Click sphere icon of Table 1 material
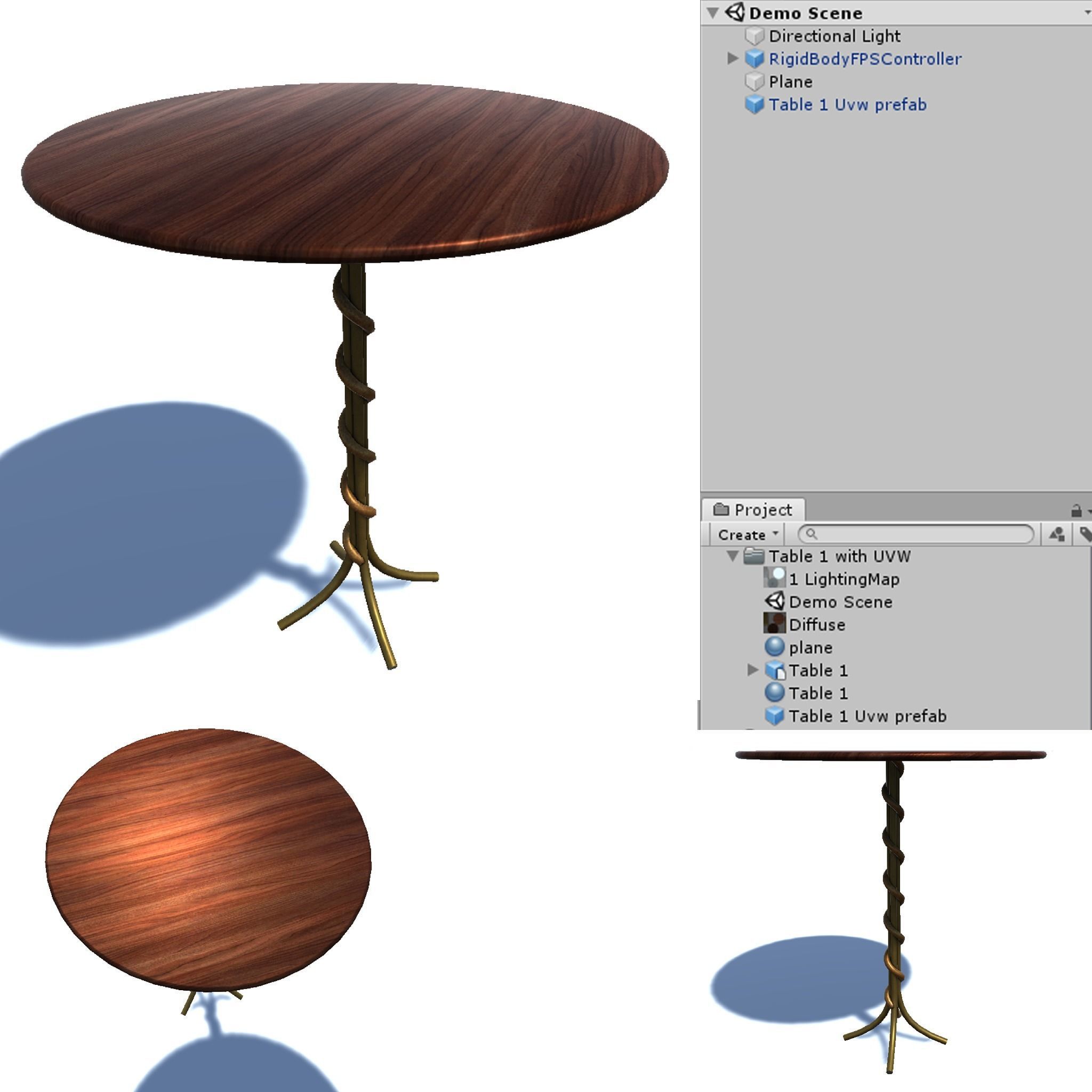 pyautogui.click(x=774, y=693)
